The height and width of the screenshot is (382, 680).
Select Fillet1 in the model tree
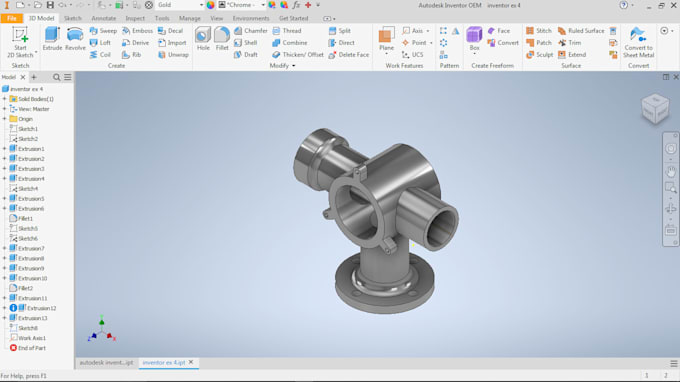21,219
